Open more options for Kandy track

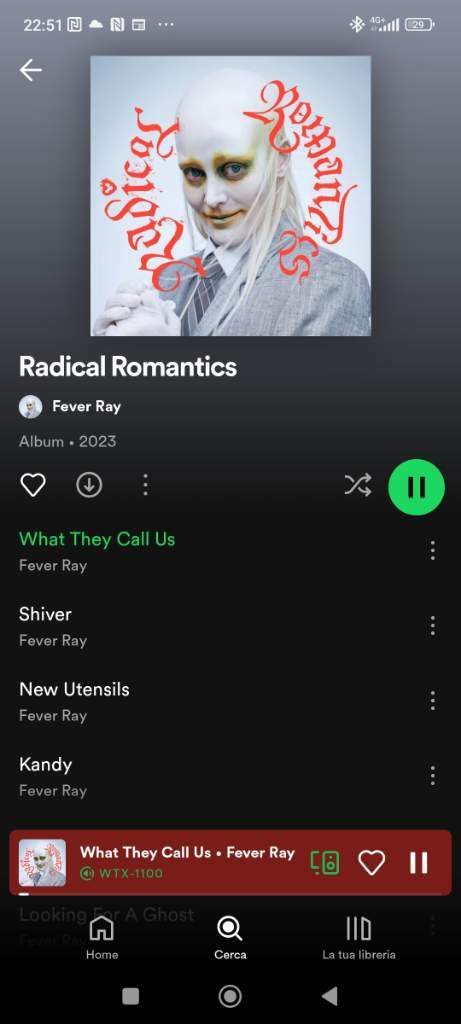coord(432,776)
